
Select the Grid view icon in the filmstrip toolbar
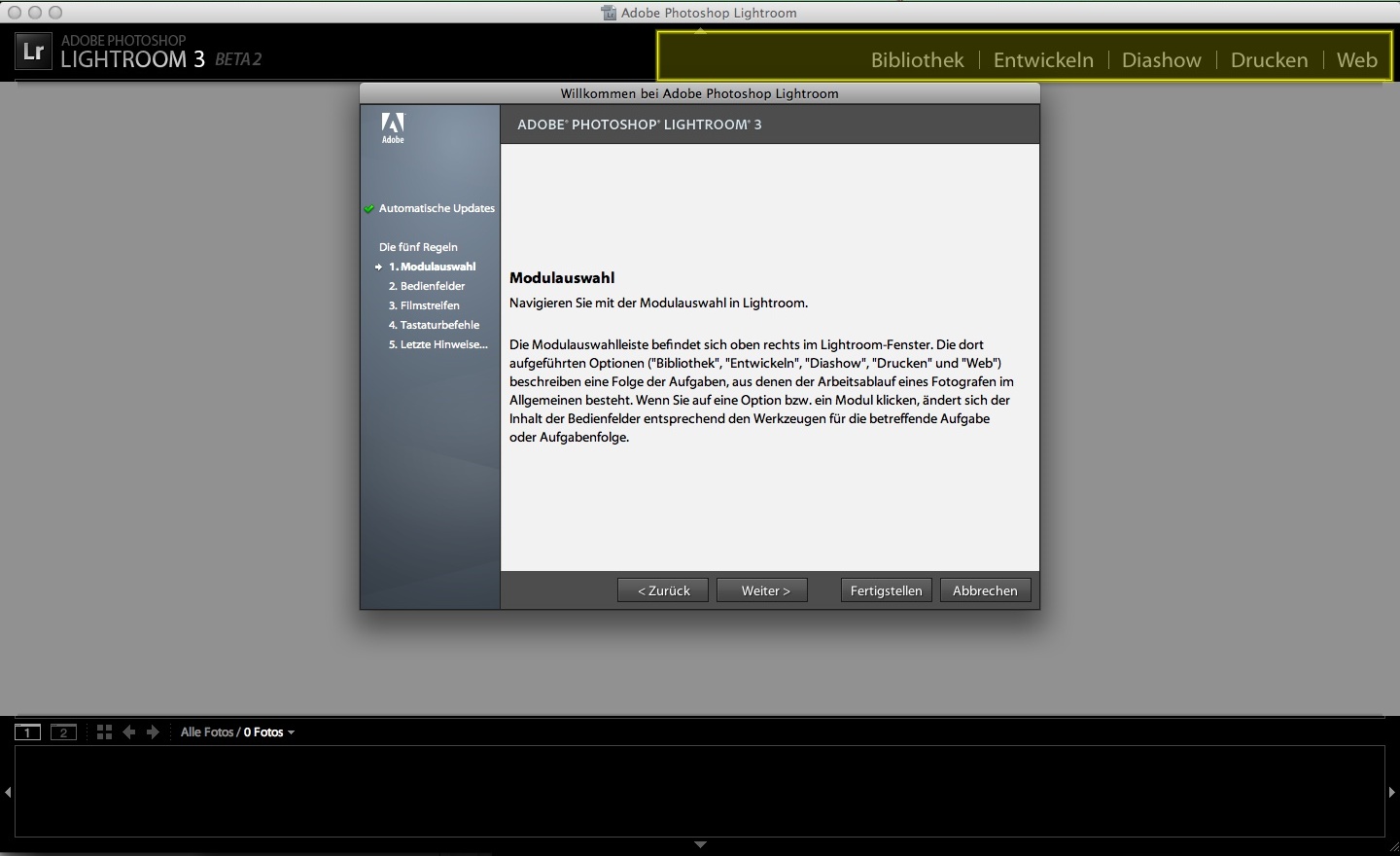[x=104, y=731]
